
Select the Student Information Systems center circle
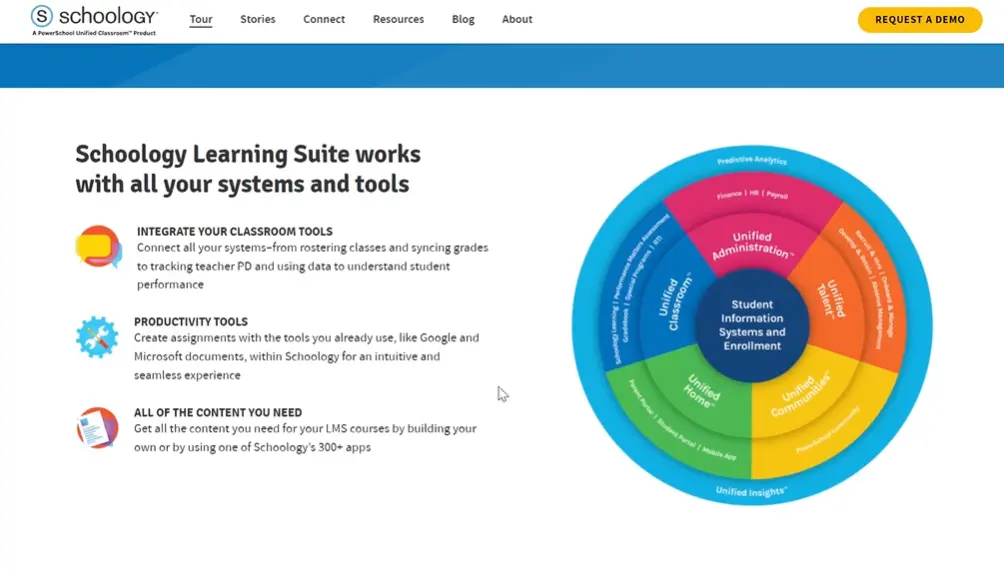tap(752, 325)
